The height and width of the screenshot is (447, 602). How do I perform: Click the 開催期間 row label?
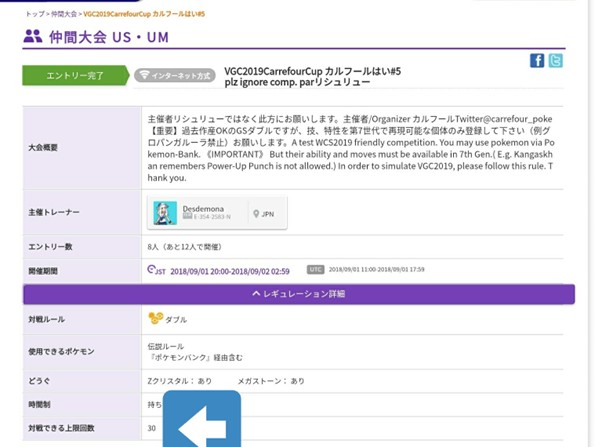pyautogui.click(x=43, y=271)
